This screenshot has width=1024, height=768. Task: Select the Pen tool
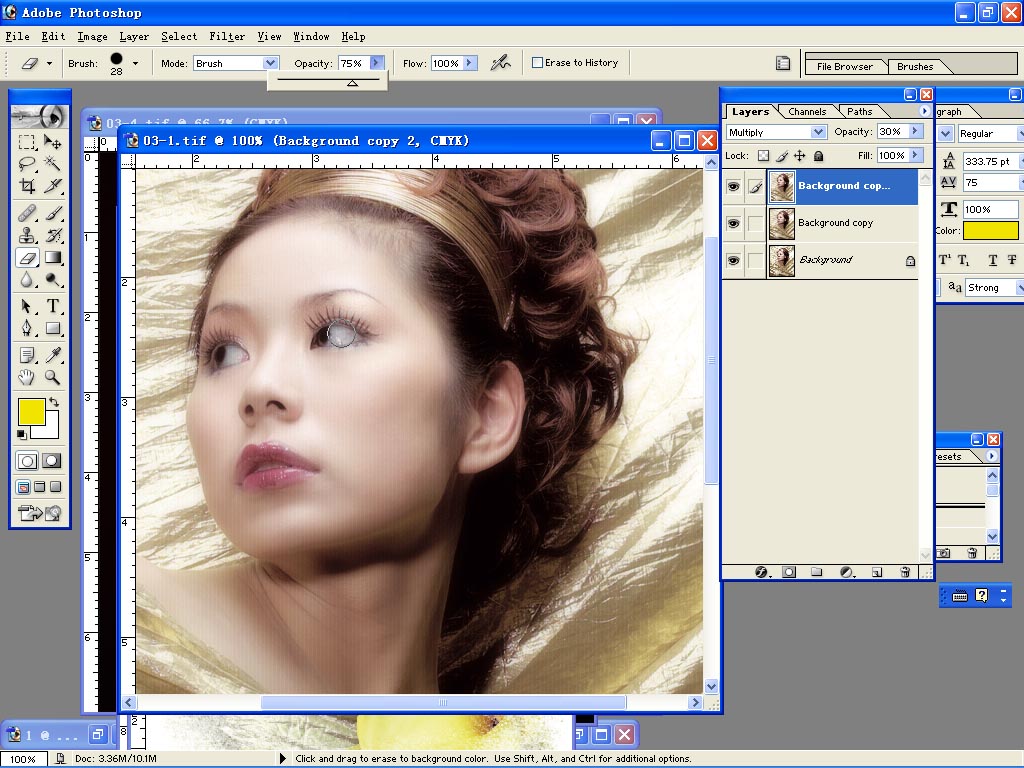point(27,328)
